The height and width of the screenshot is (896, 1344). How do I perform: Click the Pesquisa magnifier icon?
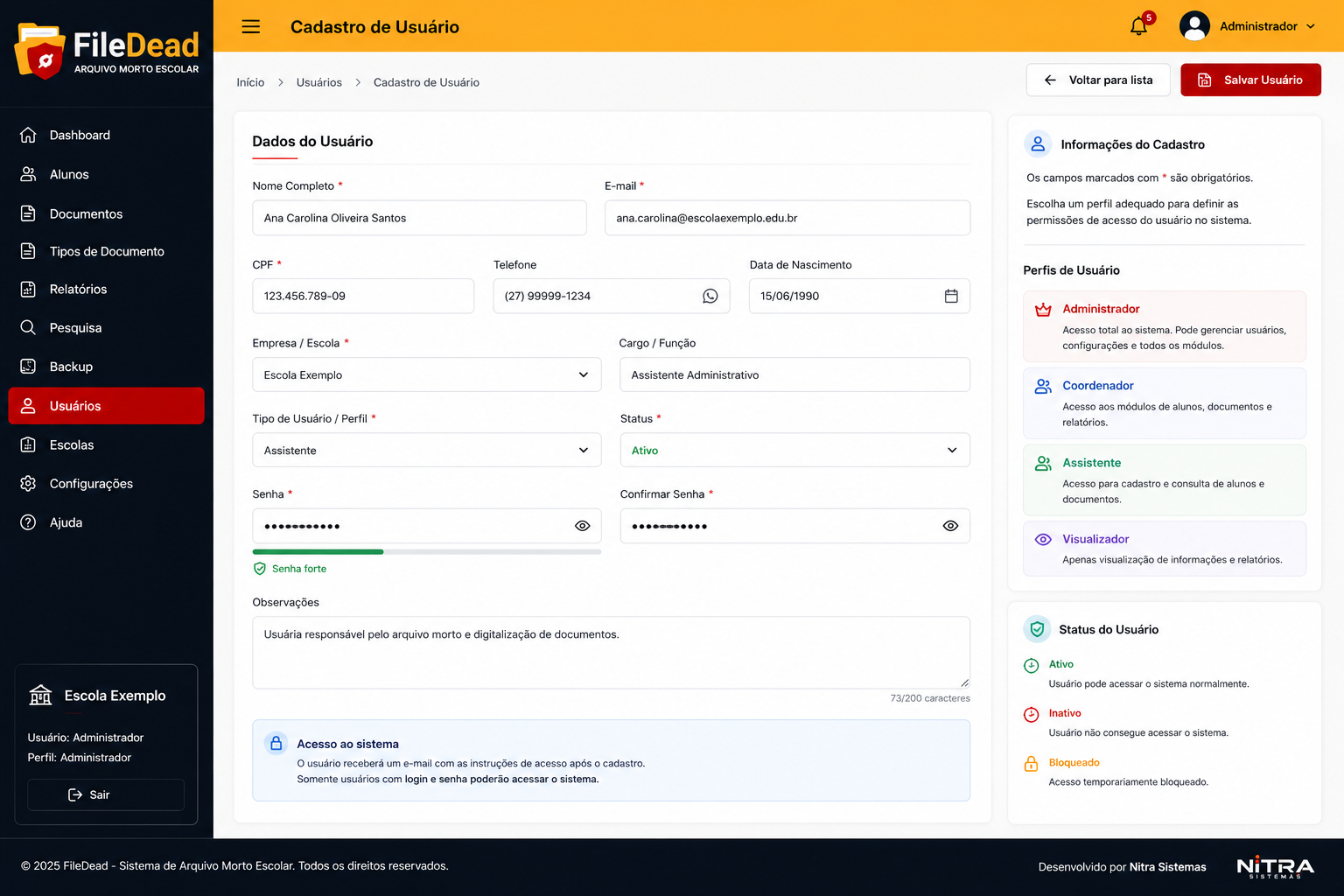(x=28, y=327)
